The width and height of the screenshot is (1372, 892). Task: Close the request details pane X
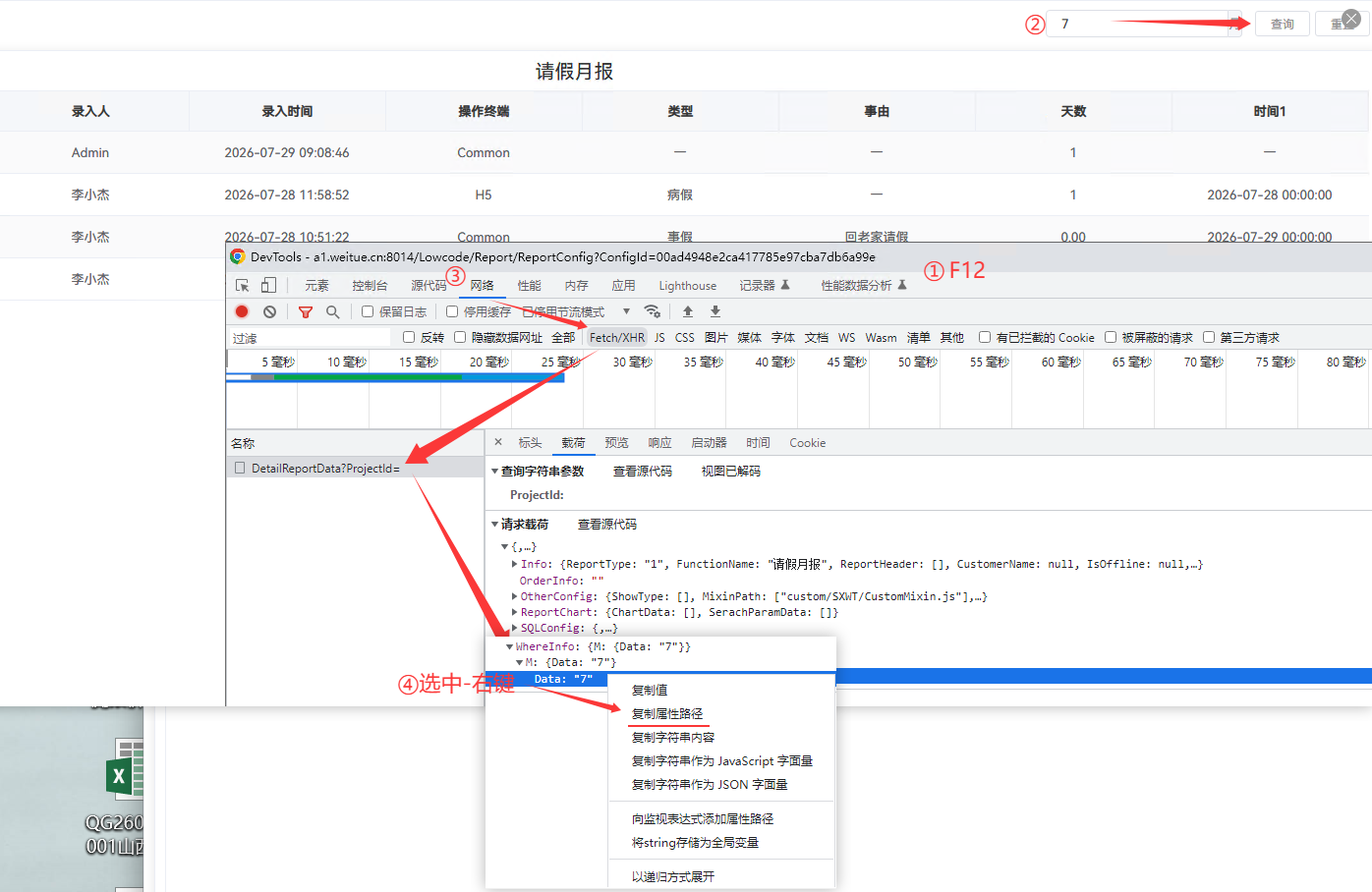click(x=498, y=442)
